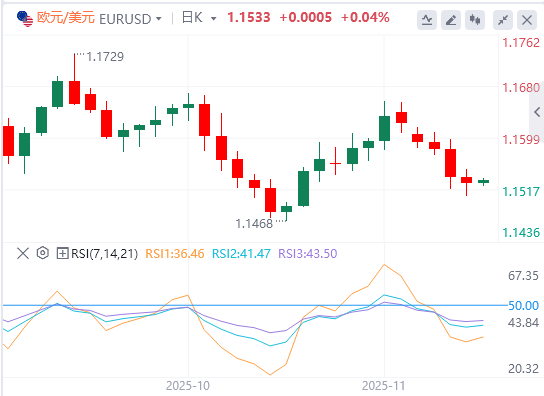Toggle the RSI1 orange line label
Viewport: 544px width, 396px height.
[175, 254]
